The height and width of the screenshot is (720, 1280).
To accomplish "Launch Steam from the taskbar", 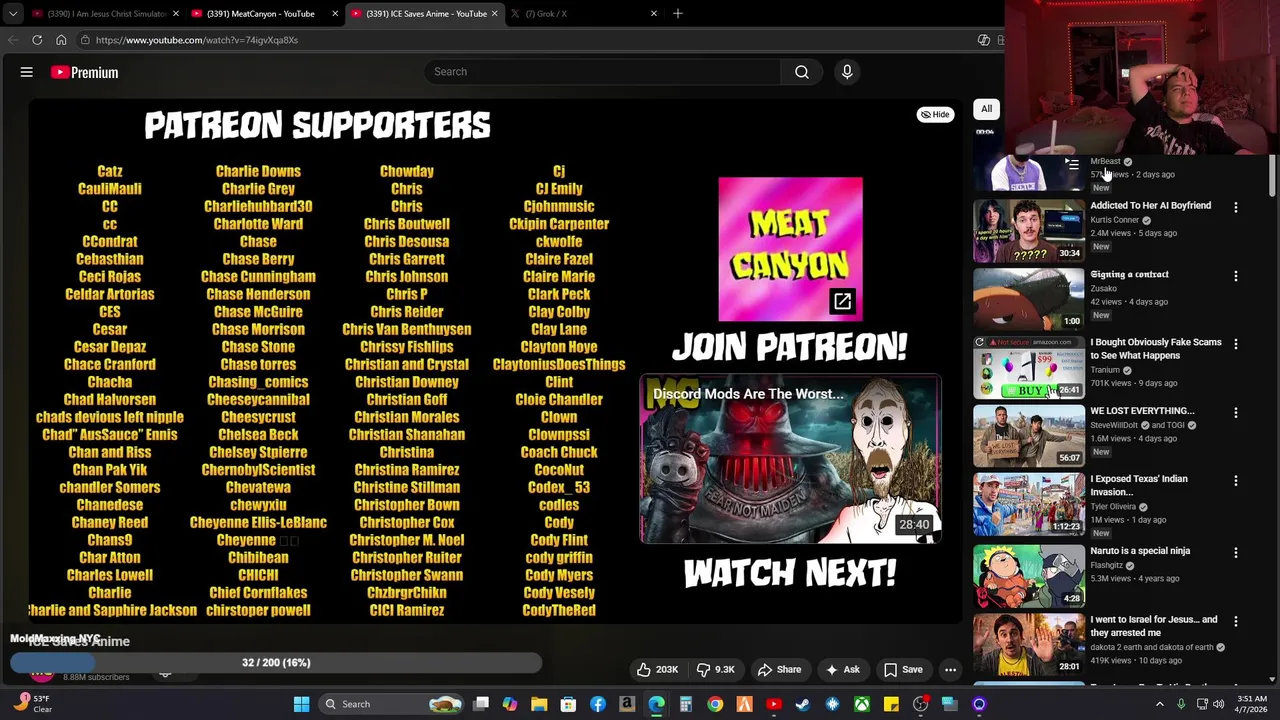I will (x=803, y=704).
